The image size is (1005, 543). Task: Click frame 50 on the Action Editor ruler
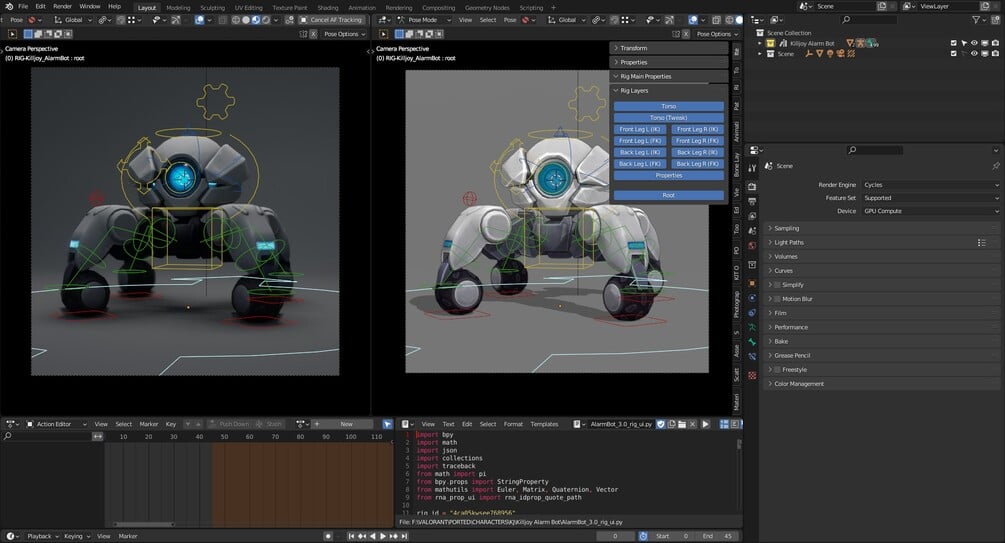tap(224, 437)
